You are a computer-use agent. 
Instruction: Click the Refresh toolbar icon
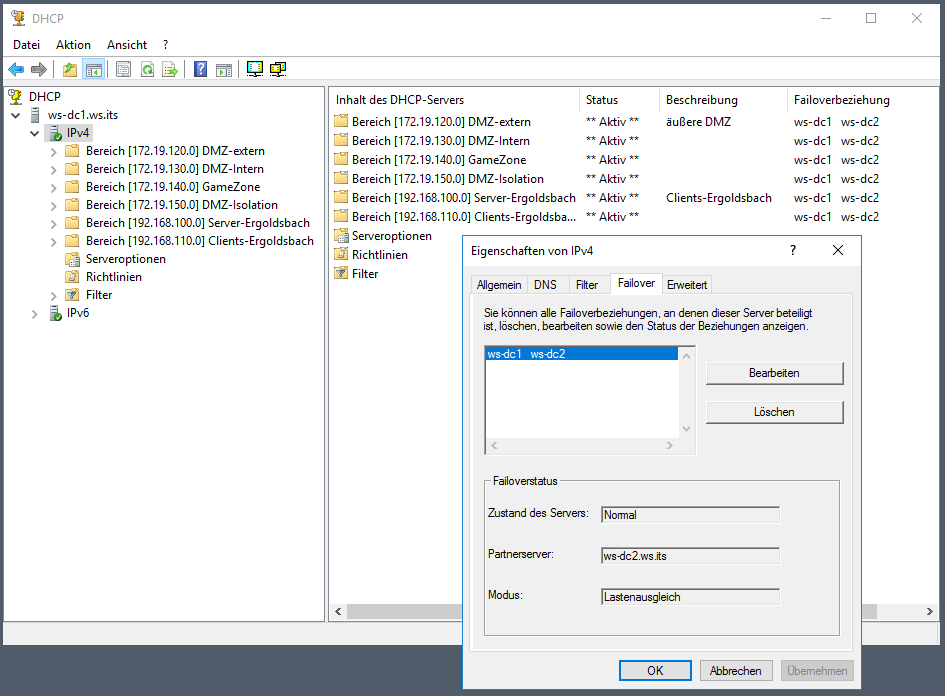click(x=147, y=70)
